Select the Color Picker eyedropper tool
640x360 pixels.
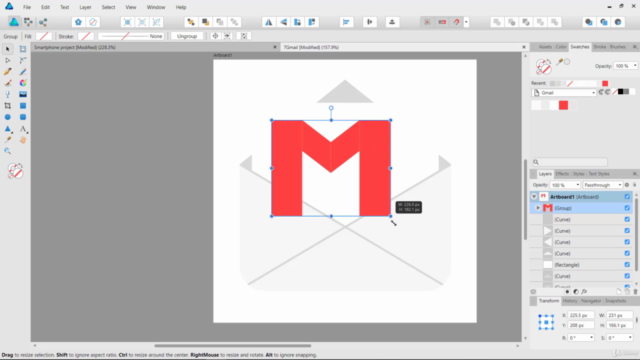tap(7, 140)
